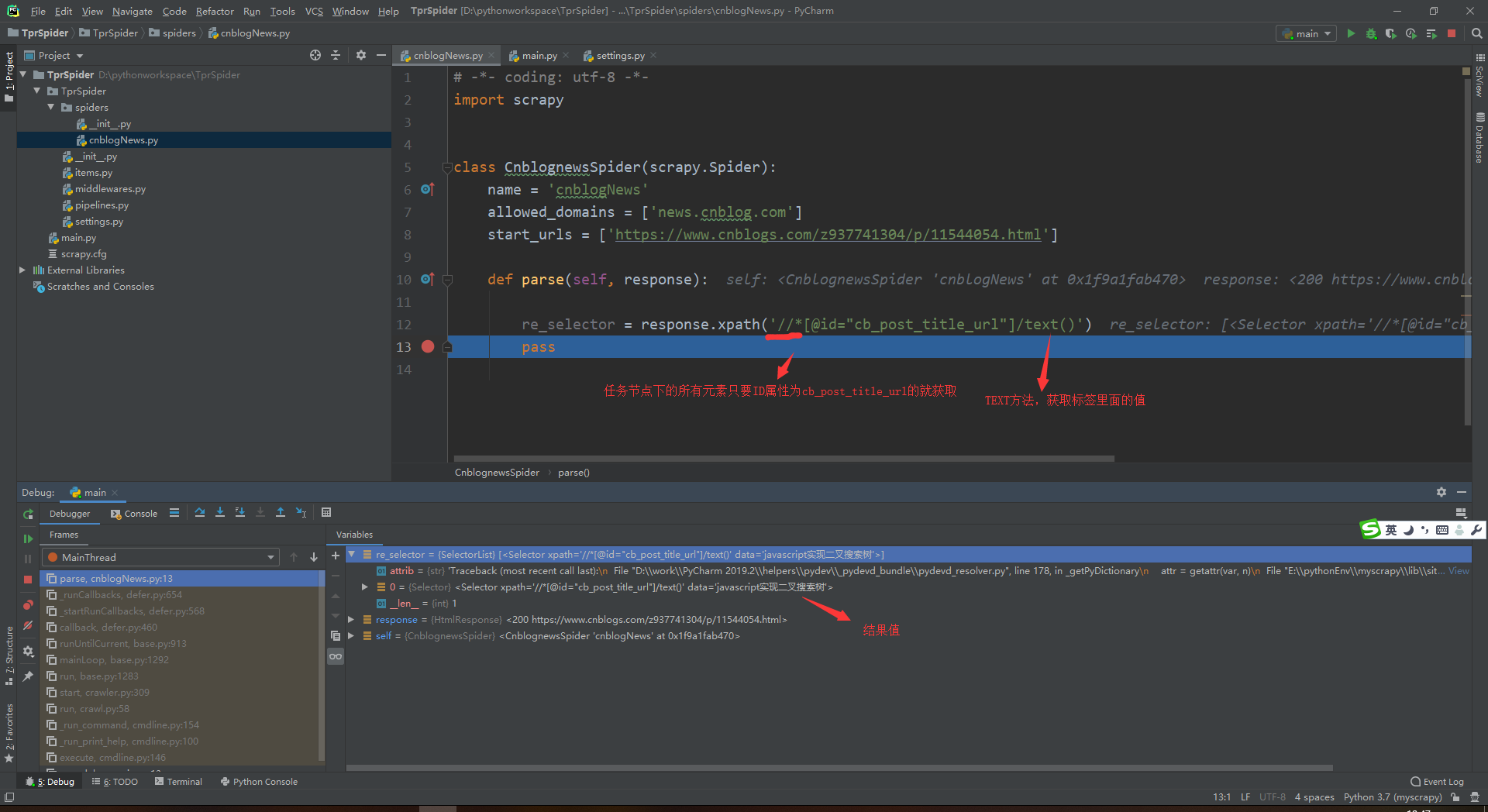The height and width of the screenshot is (812, 1488).
Task: View breakpoints icon in Debug sidebar
Action: 28,604
